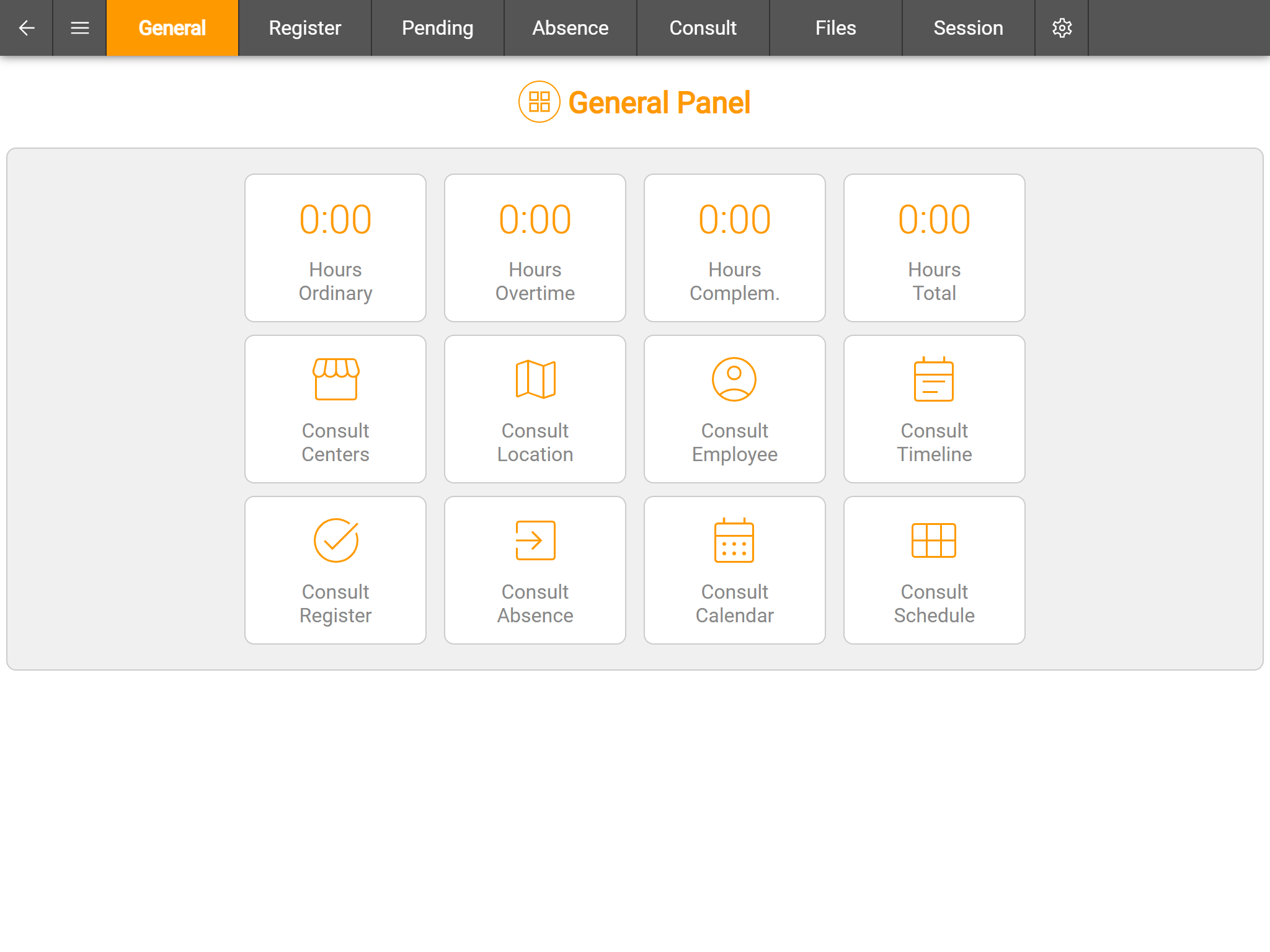Go to the Absence tab
Image resolution: width=1270 pixels, height=952 pixels.
[x=571, y=28]
